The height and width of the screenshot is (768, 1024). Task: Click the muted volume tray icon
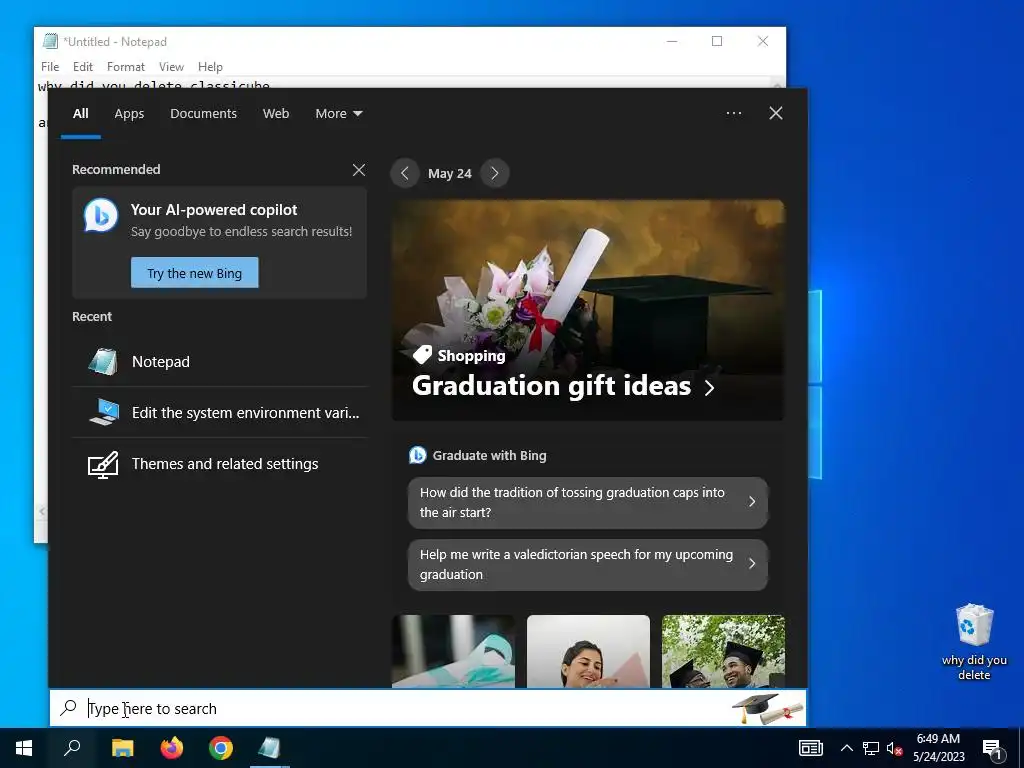894,748
